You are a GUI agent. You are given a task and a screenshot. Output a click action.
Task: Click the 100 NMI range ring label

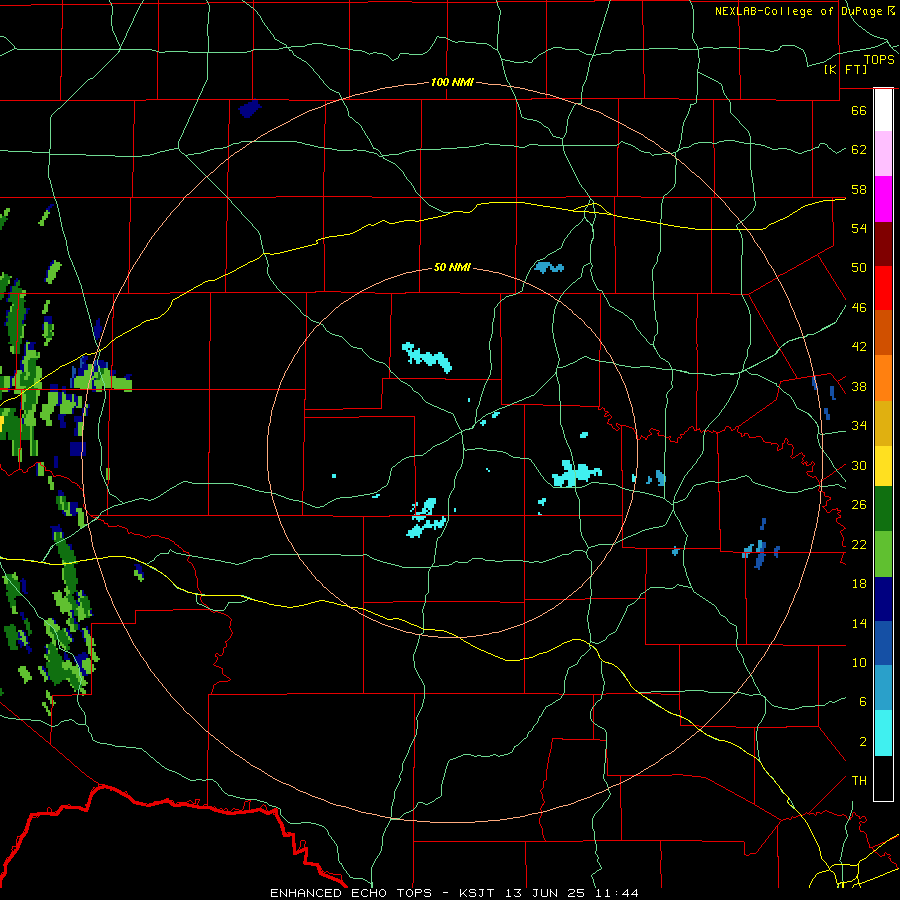pos(452,83)
